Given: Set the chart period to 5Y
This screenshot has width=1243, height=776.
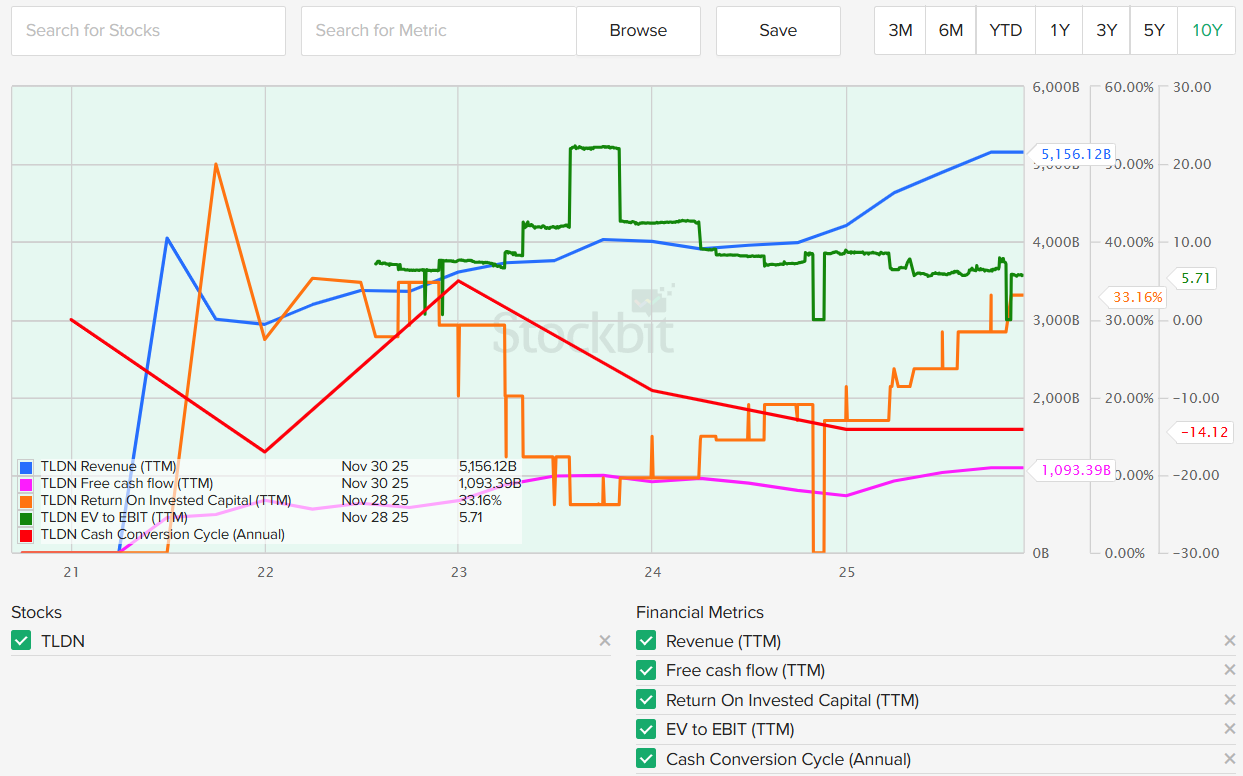Looking at the screenshot, I should coord(1154,30).
